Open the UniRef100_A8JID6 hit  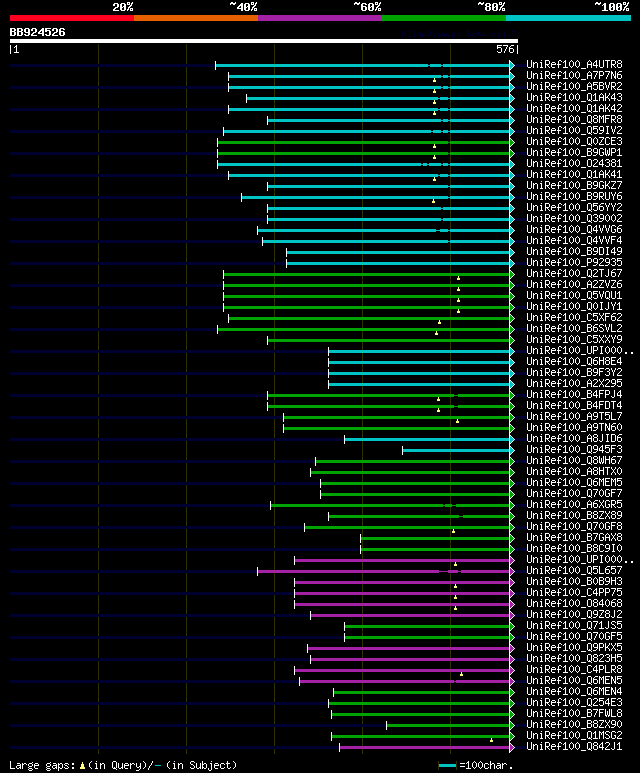click(x=574, y=438)
